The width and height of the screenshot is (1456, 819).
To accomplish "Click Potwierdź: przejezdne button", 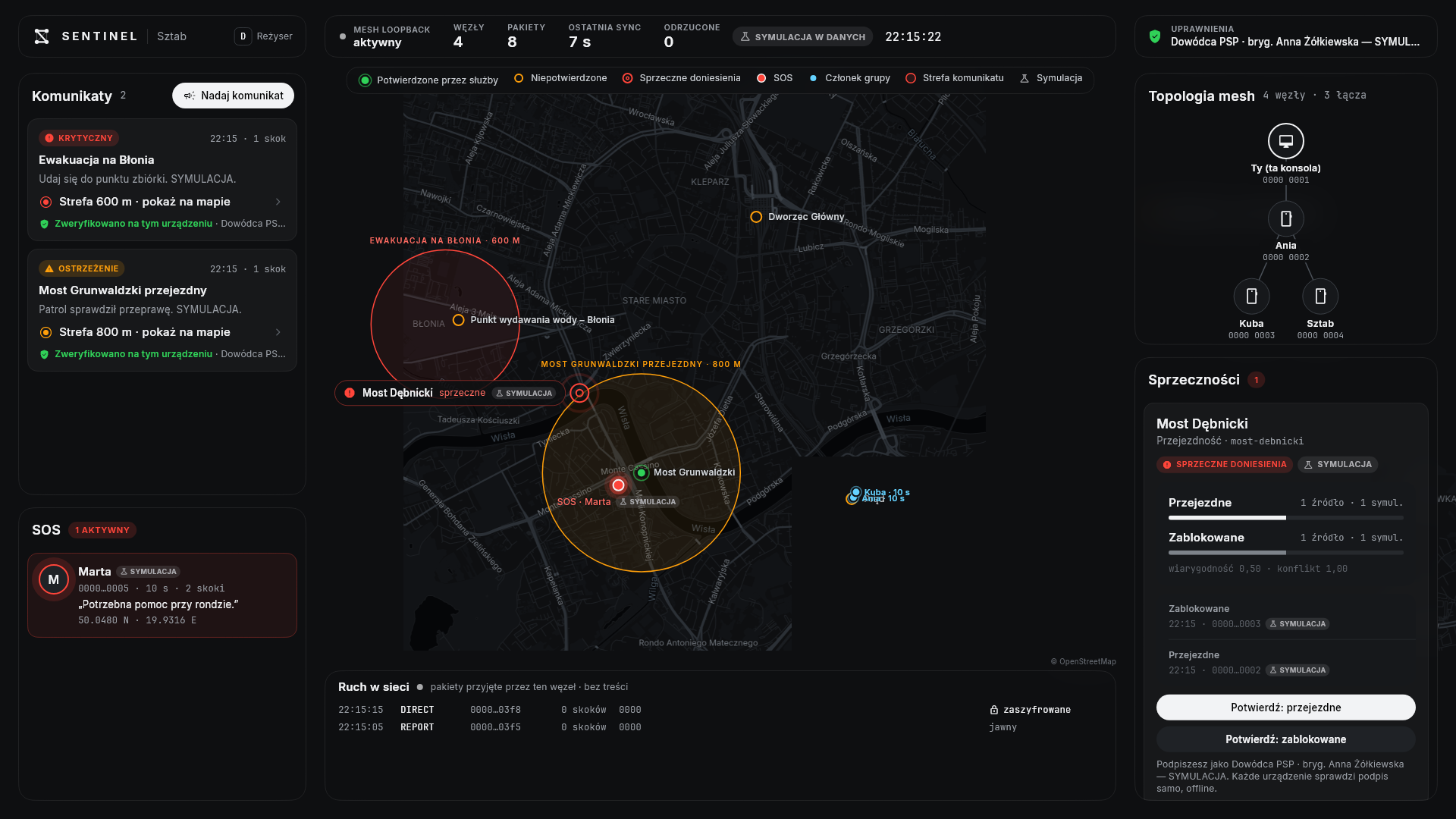I will pos(1286,708).
